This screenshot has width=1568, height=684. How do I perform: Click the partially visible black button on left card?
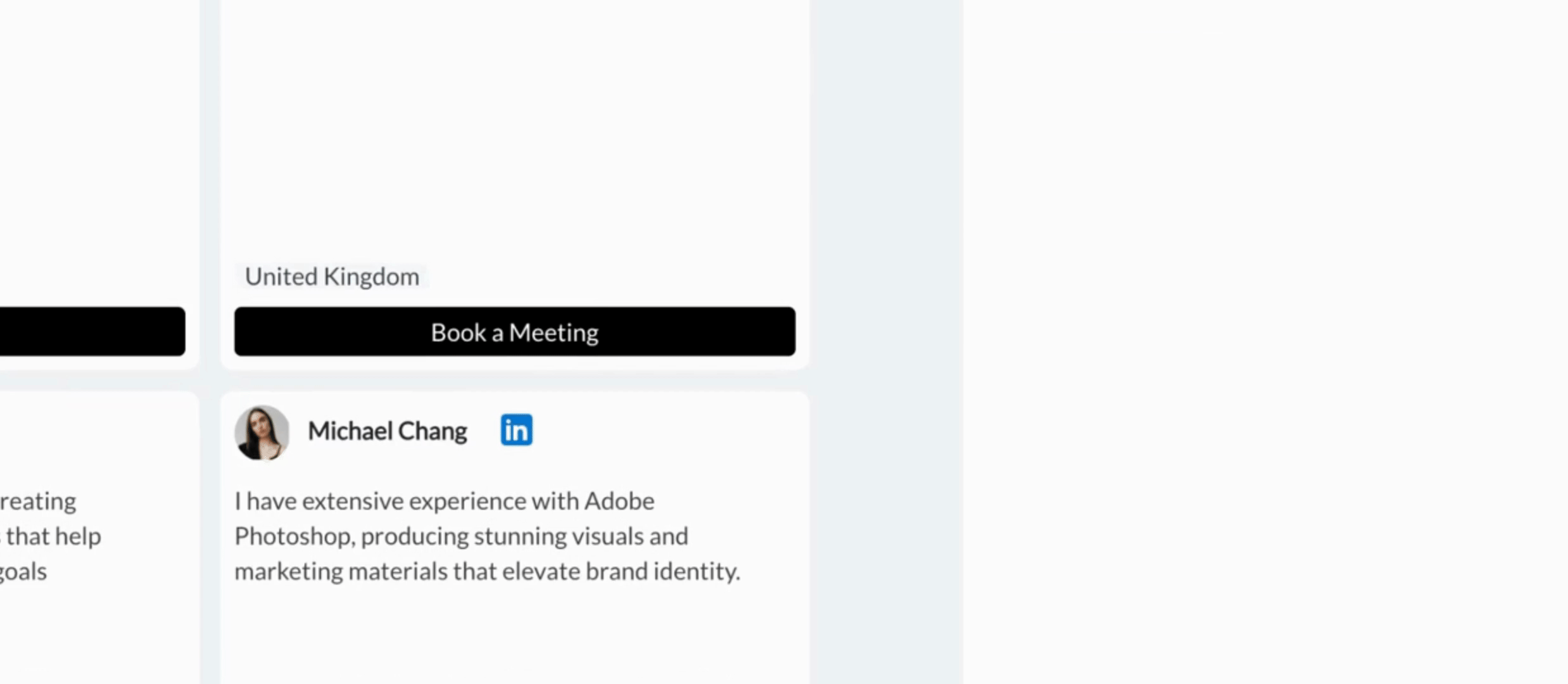click(92, 331)
